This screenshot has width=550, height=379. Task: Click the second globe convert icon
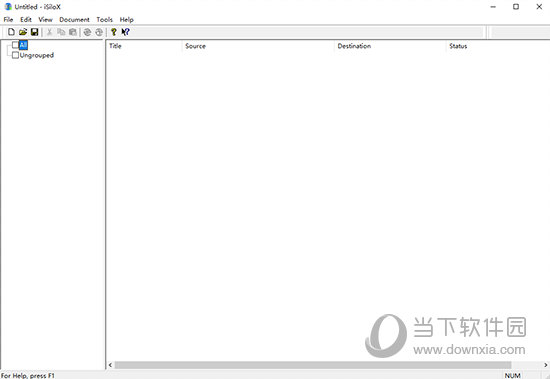[99, 32]
